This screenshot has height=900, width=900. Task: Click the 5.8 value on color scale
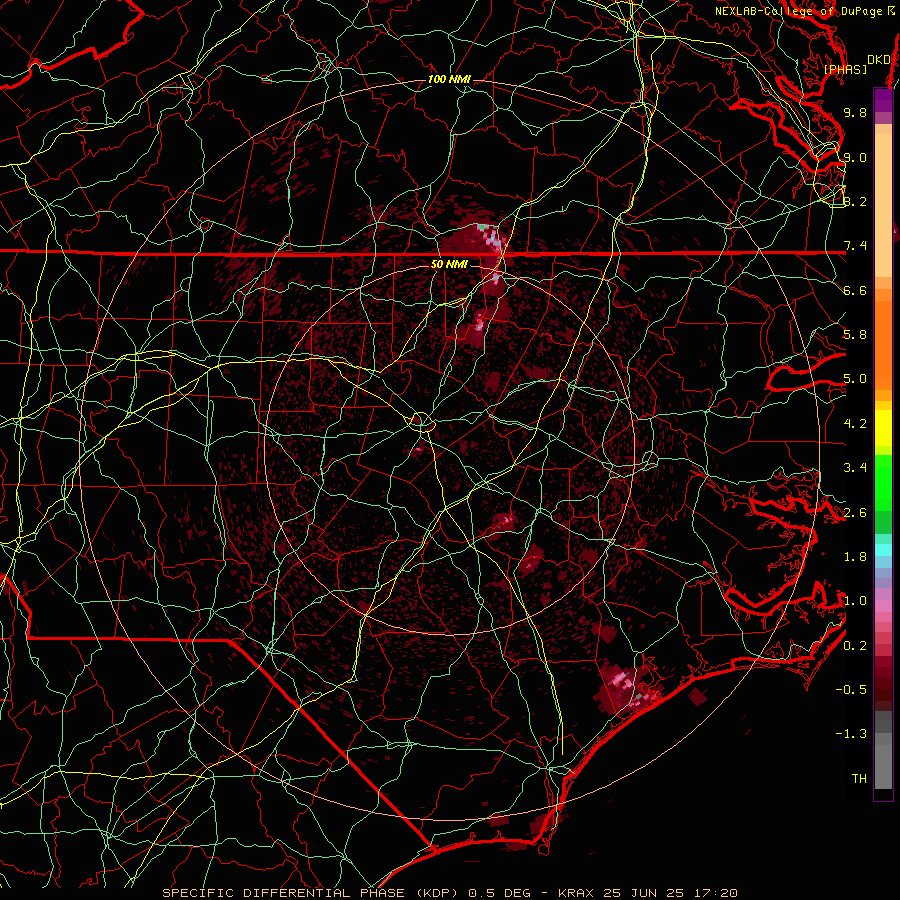pos(855,335)
